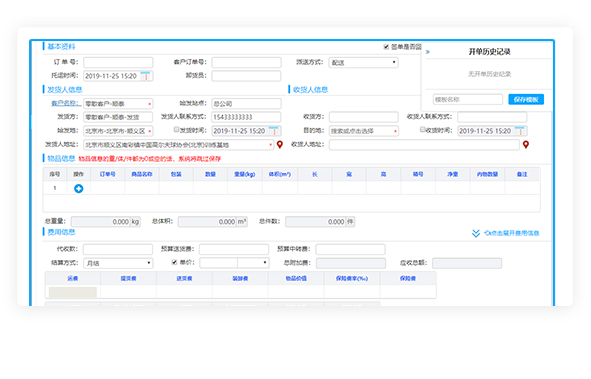This screenshot has width=591, height=379.
Task: Click 包装 column header
Action: (176, 174)
